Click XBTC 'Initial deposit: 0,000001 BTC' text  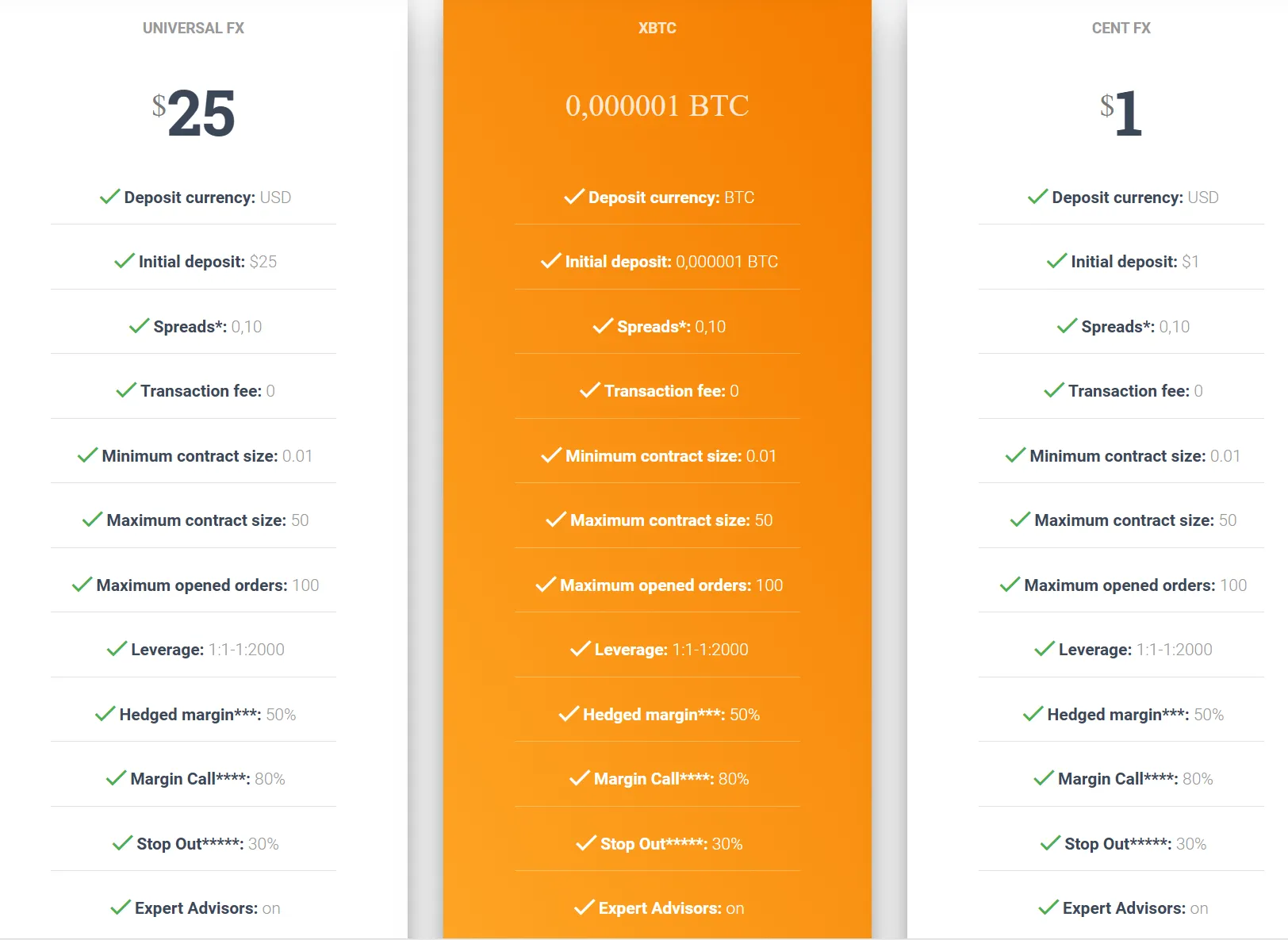672,262
